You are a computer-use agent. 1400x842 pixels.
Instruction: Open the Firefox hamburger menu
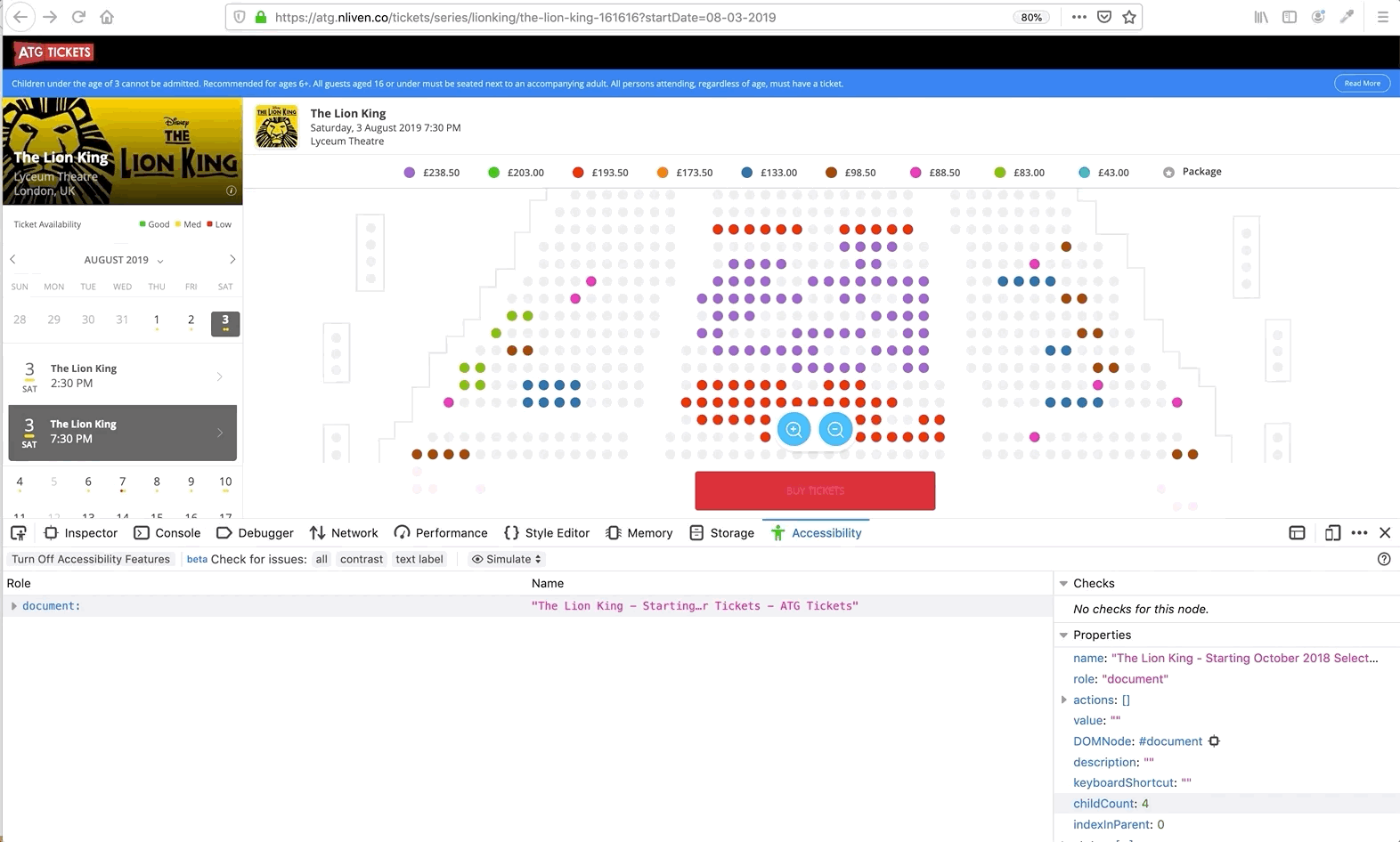tap(1382, 17)
